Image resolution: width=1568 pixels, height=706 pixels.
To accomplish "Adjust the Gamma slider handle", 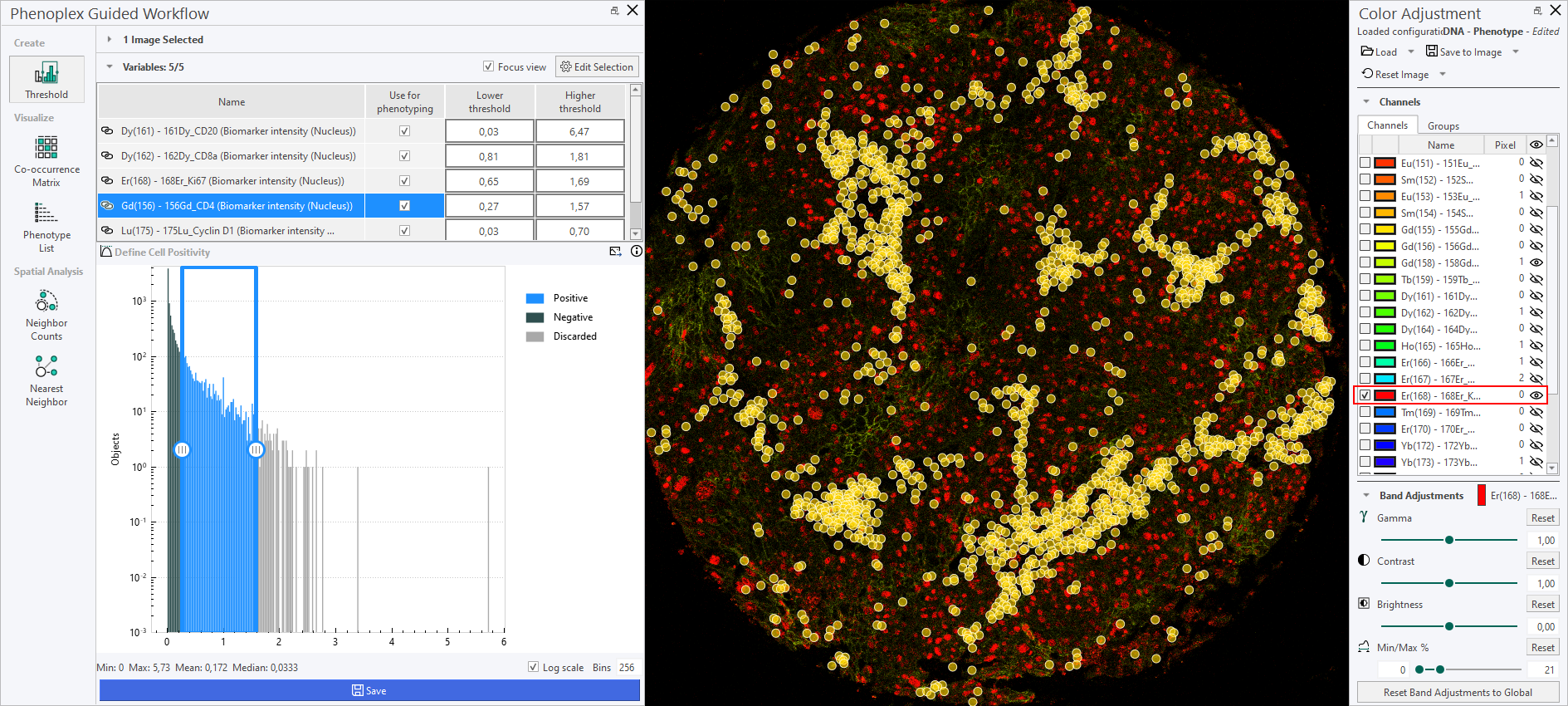I will (x=1449, y=540).
